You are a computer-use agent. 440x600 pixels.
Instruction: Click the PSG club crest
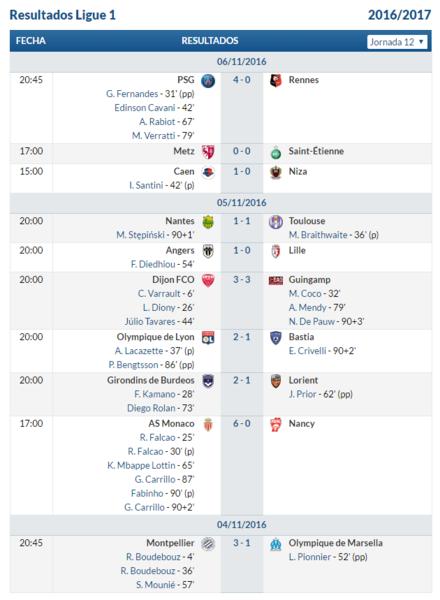coord(208,81)
